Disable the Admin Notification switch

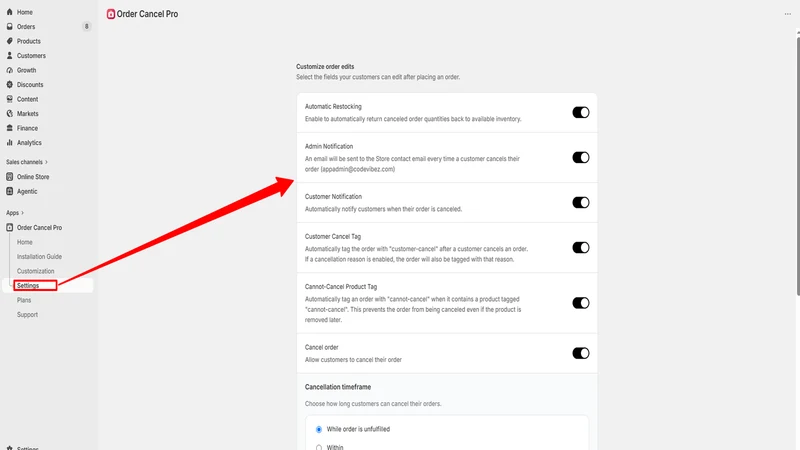pyautogui.click(x=581, y=157)
